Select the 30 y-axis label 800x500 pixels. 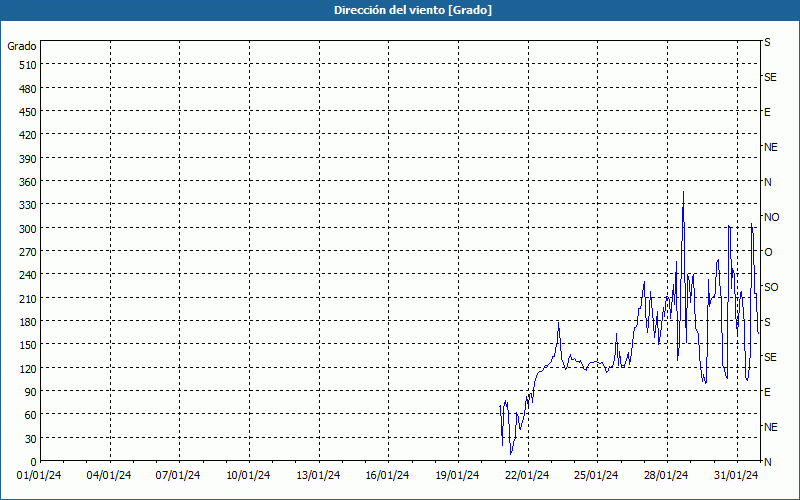pyautogui.click(x=30, y=439)
